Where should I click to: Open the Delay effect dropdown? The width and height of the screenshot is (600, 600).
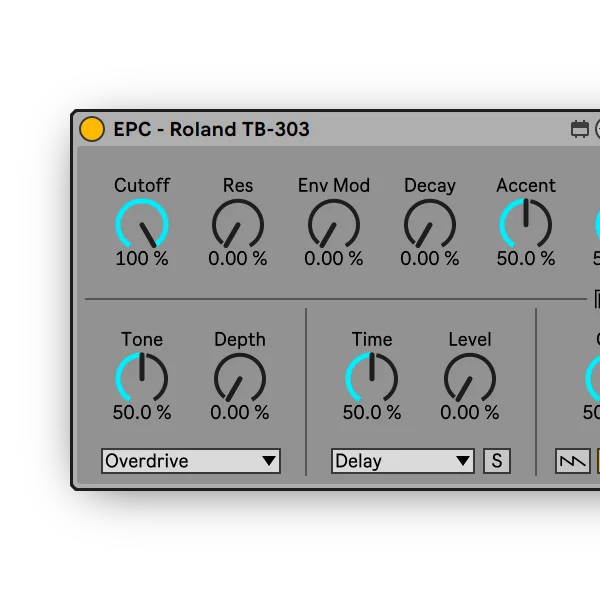(403, 461)
